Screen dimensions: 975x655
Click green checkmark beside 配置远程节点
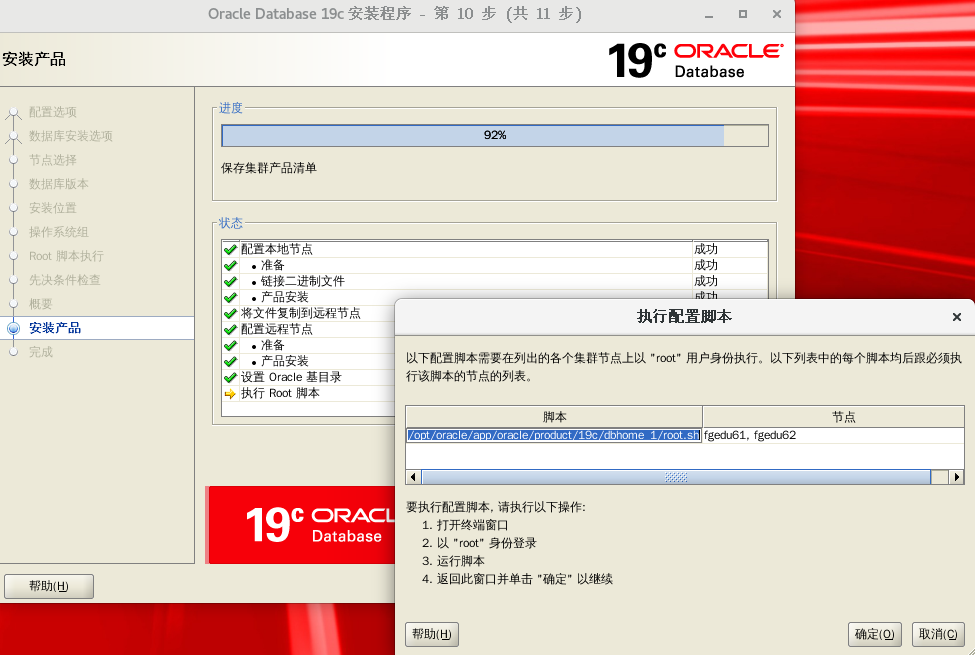click(x=230, y=330)
